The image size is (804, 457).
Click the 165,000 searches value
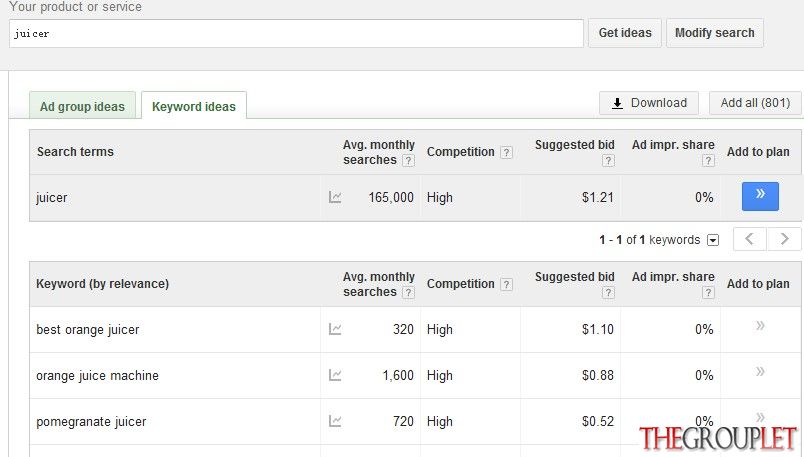pos(391,197)
